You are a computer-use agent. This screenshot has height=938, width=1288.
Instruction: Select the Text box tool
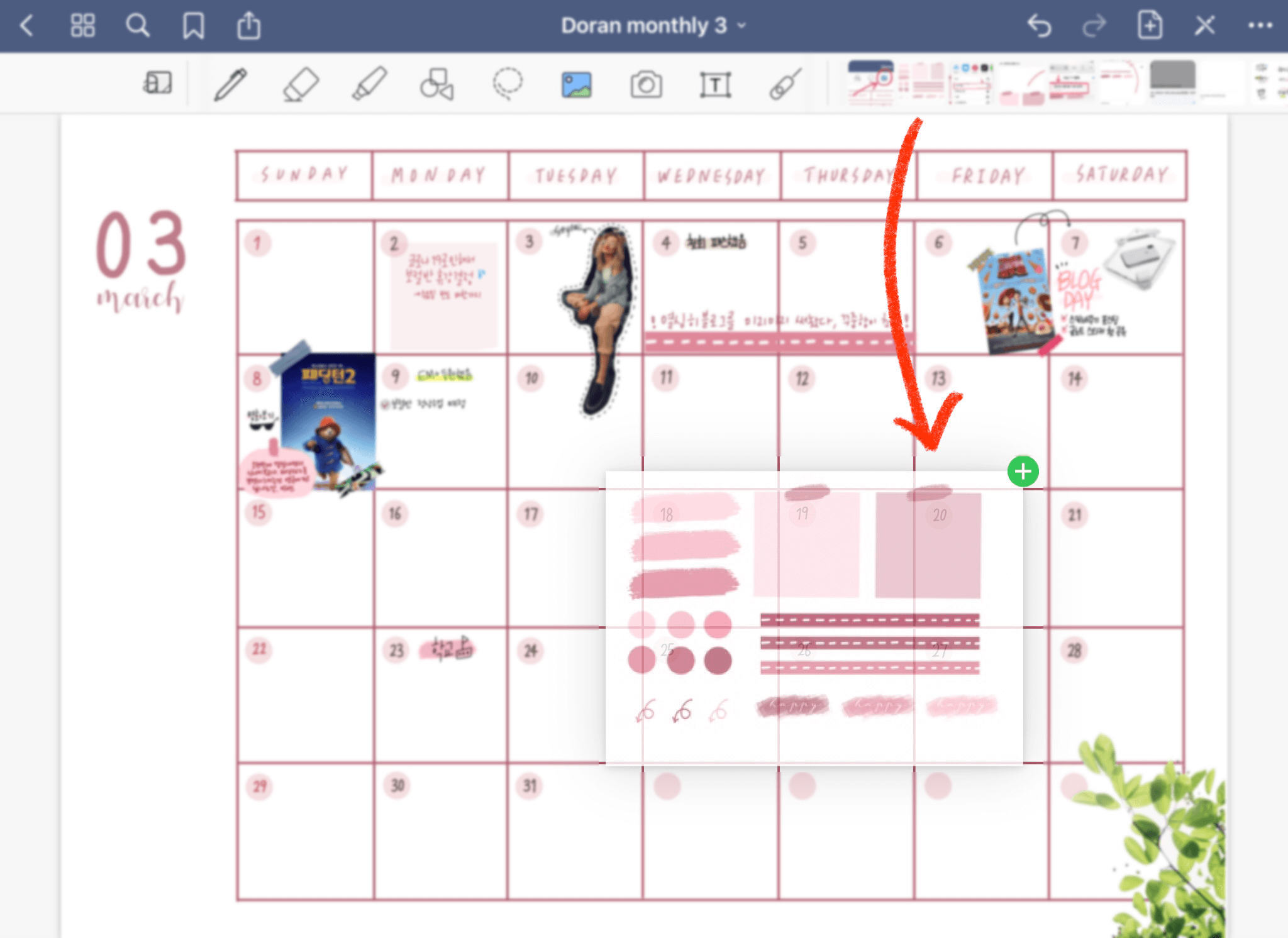tap(715, 84)
